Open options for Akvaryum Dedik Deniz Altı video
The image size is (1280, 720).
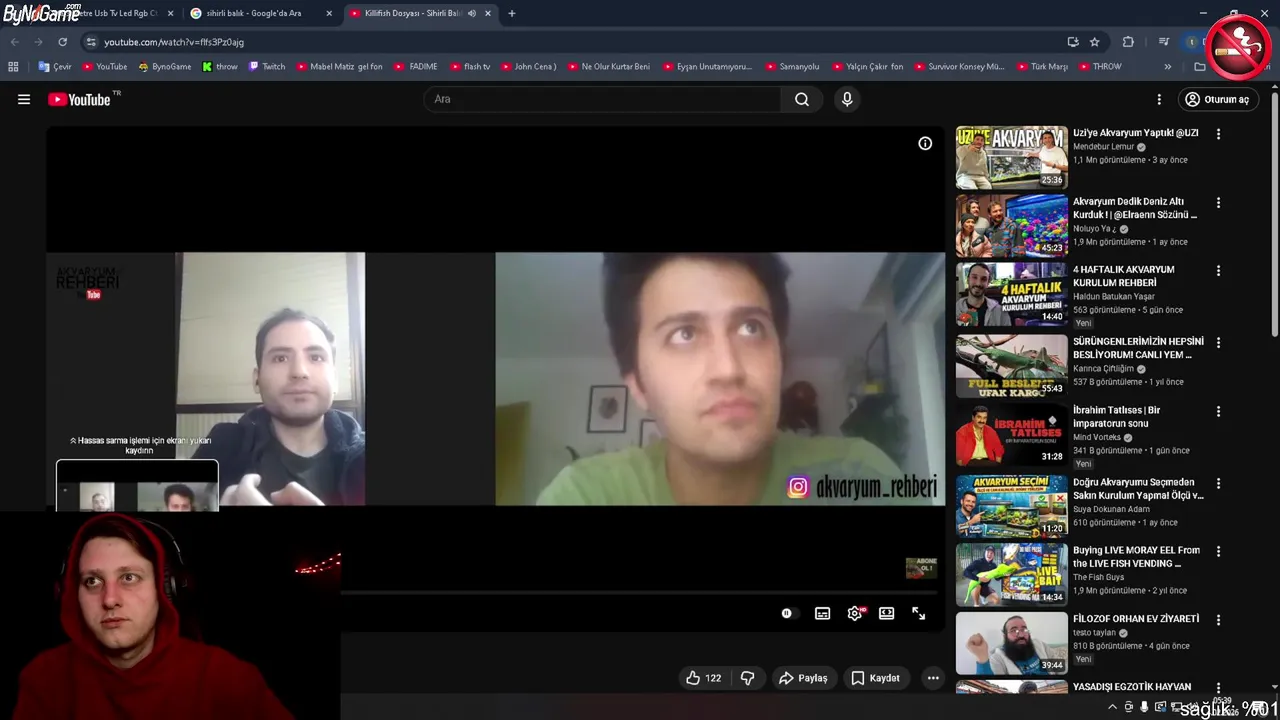(x=1218, y=203)
